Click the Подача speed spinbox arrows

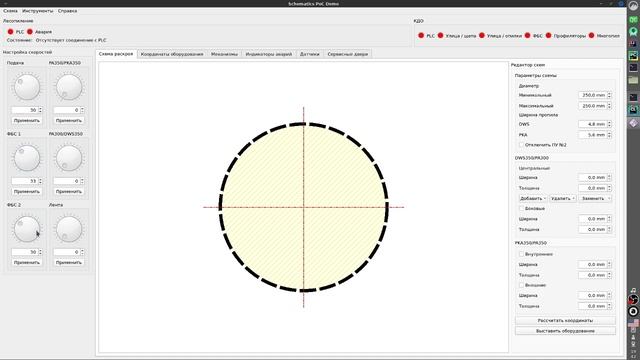point(40,110)
